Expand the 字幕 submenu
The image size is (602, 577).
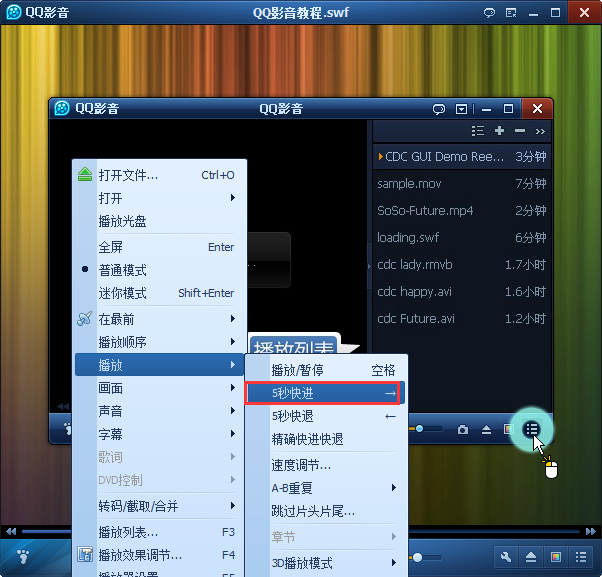(x=159, y=434)
